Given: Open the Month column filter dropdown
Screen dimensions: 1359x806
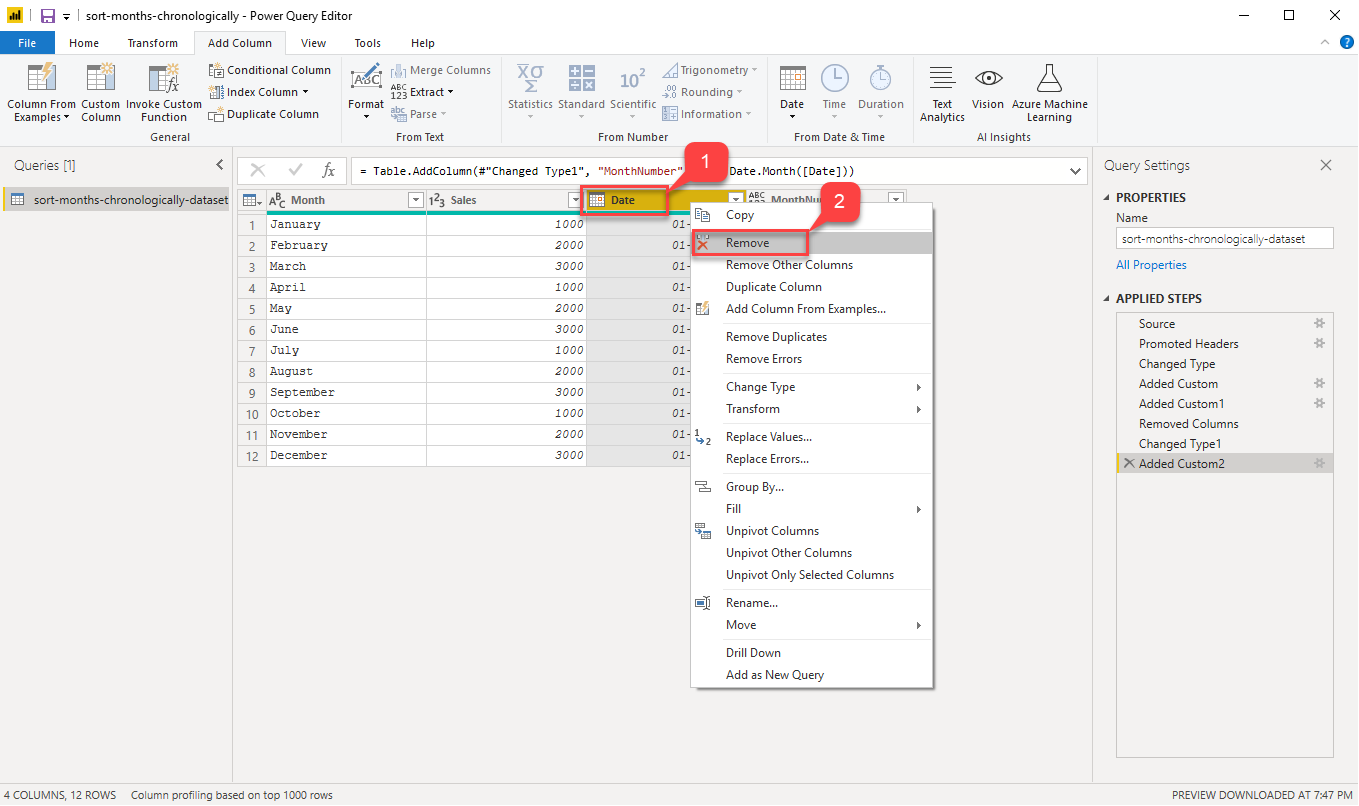Looking at the screenshot, I should coord(416,201).
